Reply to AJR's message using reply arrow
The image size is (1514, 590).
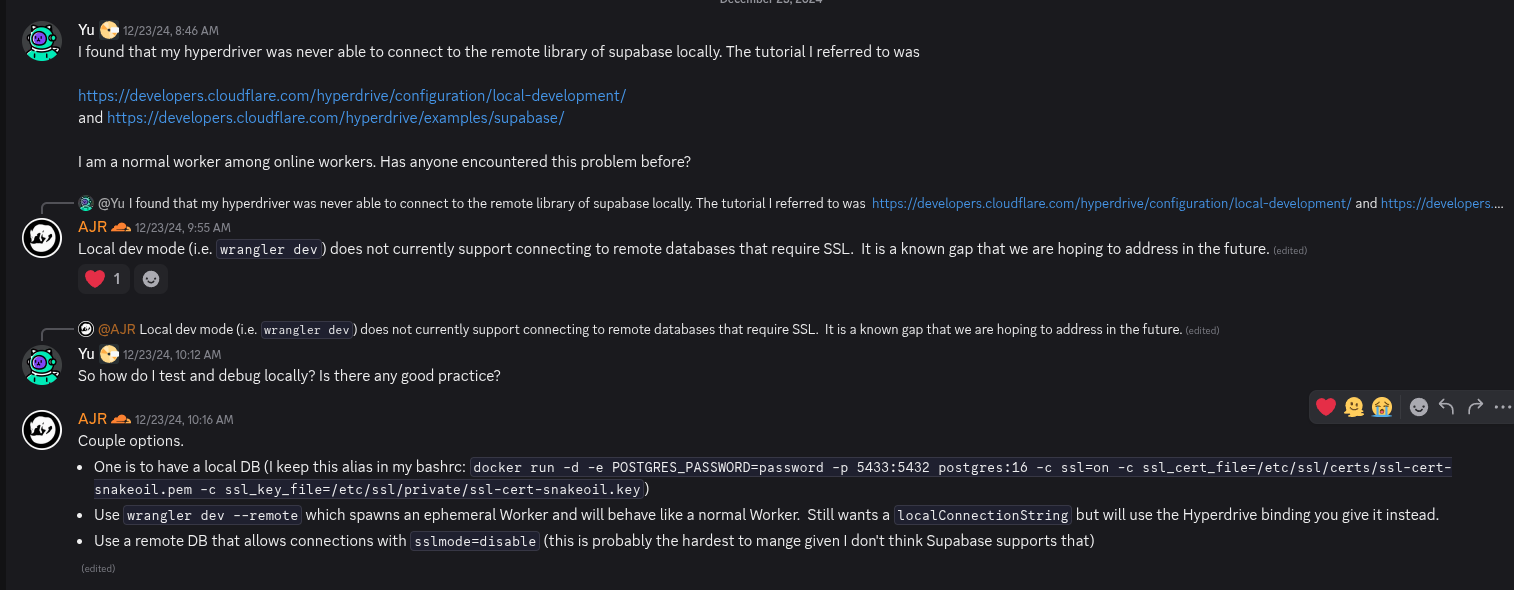click(1446, 406)
